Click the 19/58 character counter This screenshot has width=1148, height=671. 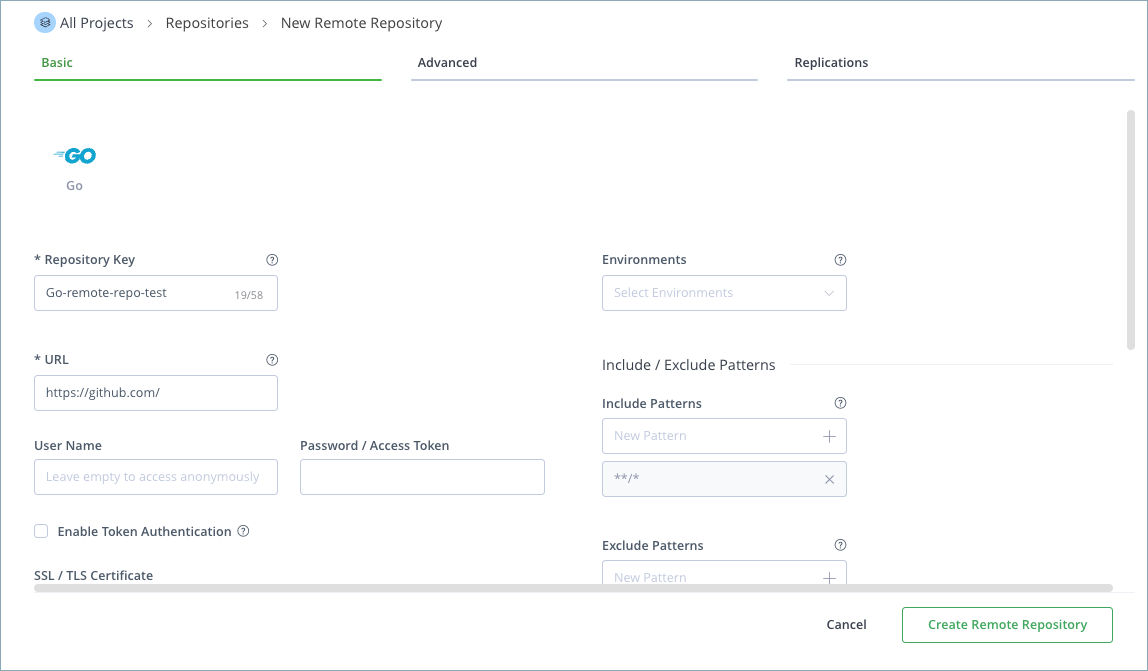(249, 295)
